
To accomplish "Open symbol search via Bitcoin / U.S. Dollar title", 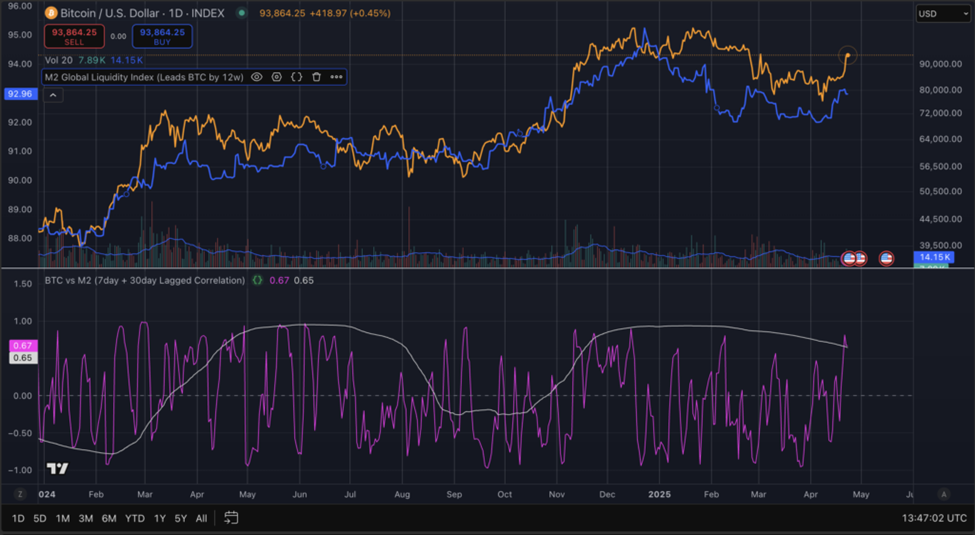I will tap(142, 13).
